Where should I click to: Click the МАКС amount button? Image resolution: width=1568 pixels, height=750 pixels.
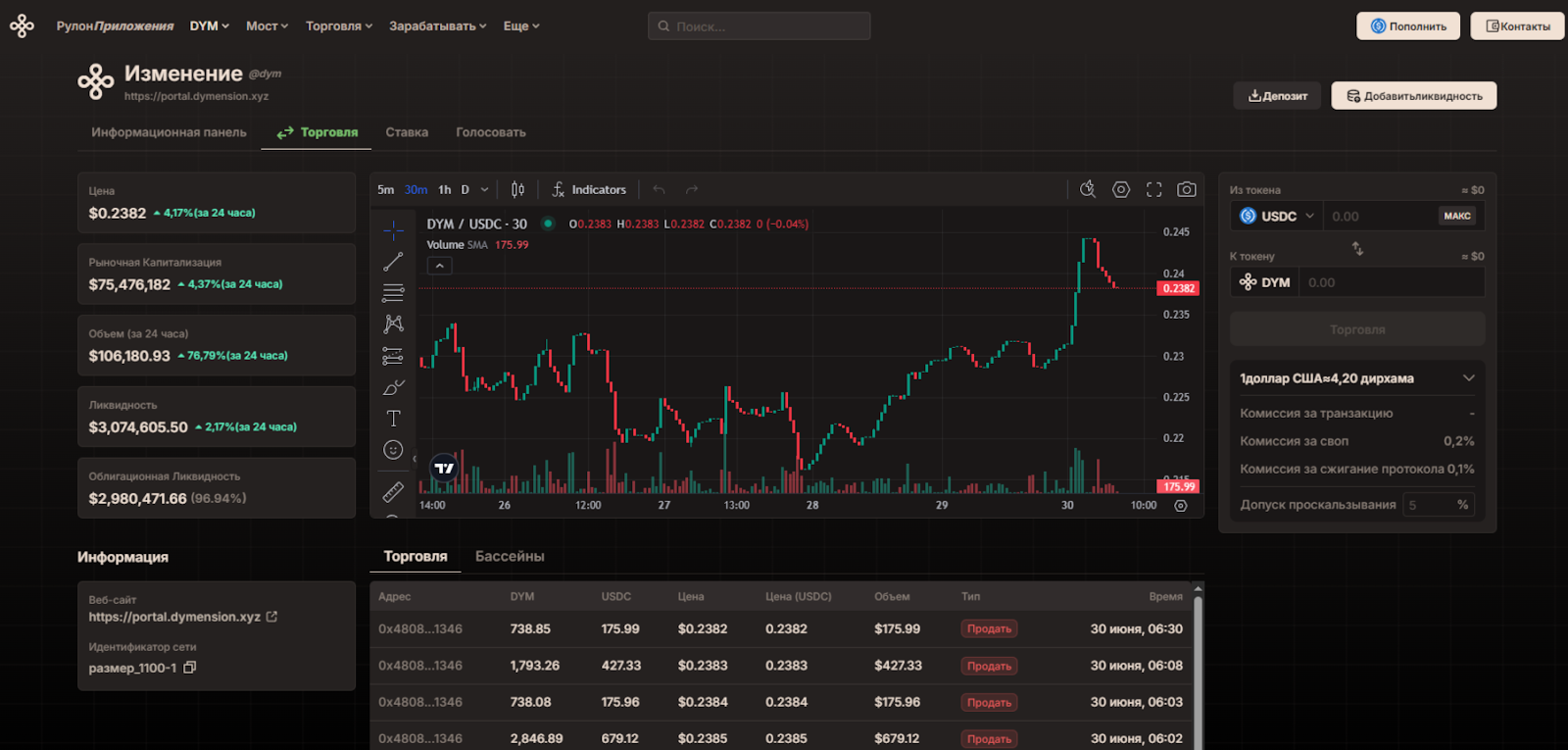click(1457, 216)
